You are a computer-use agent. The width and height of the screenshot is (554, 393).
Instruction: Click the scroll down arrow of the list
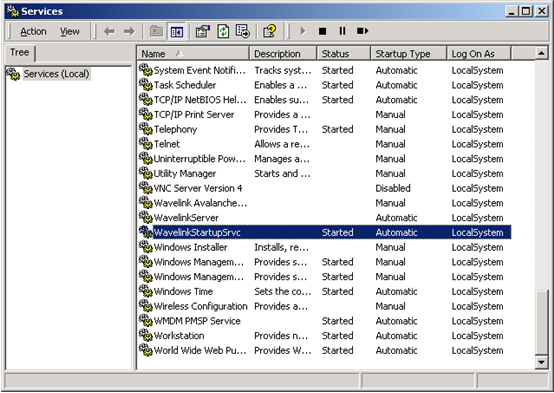pos(541,362)
